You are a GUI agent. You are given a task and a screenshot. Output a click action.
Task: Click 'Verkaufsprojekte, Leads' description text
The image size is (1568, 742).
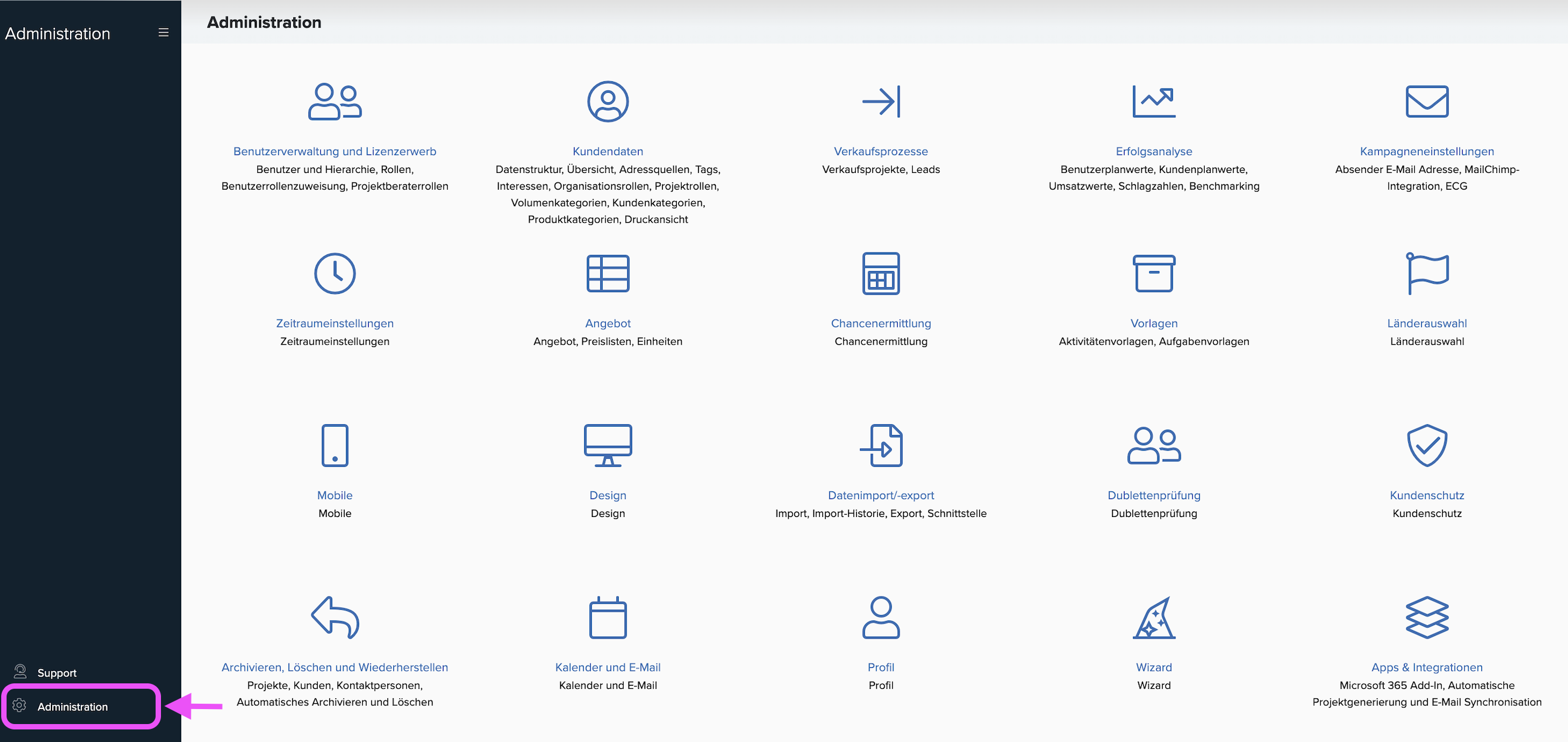tap(881, 170)
